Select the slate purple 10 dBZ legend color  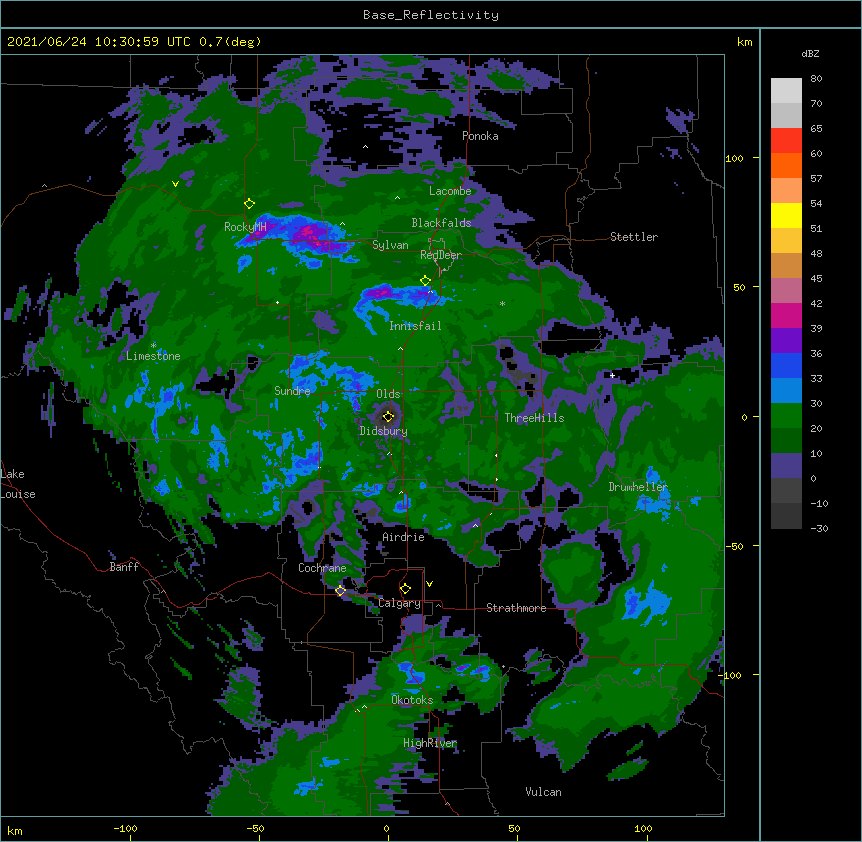[x=786, y=466]
